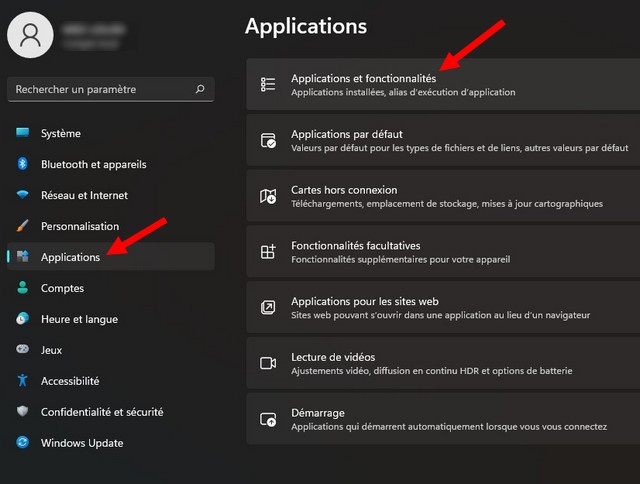The width and height of the screenshot is (640, 484).
Task: Click the camera icon for Lecture de vidéos
Action: pyautogui.click(x=268, y=363)
